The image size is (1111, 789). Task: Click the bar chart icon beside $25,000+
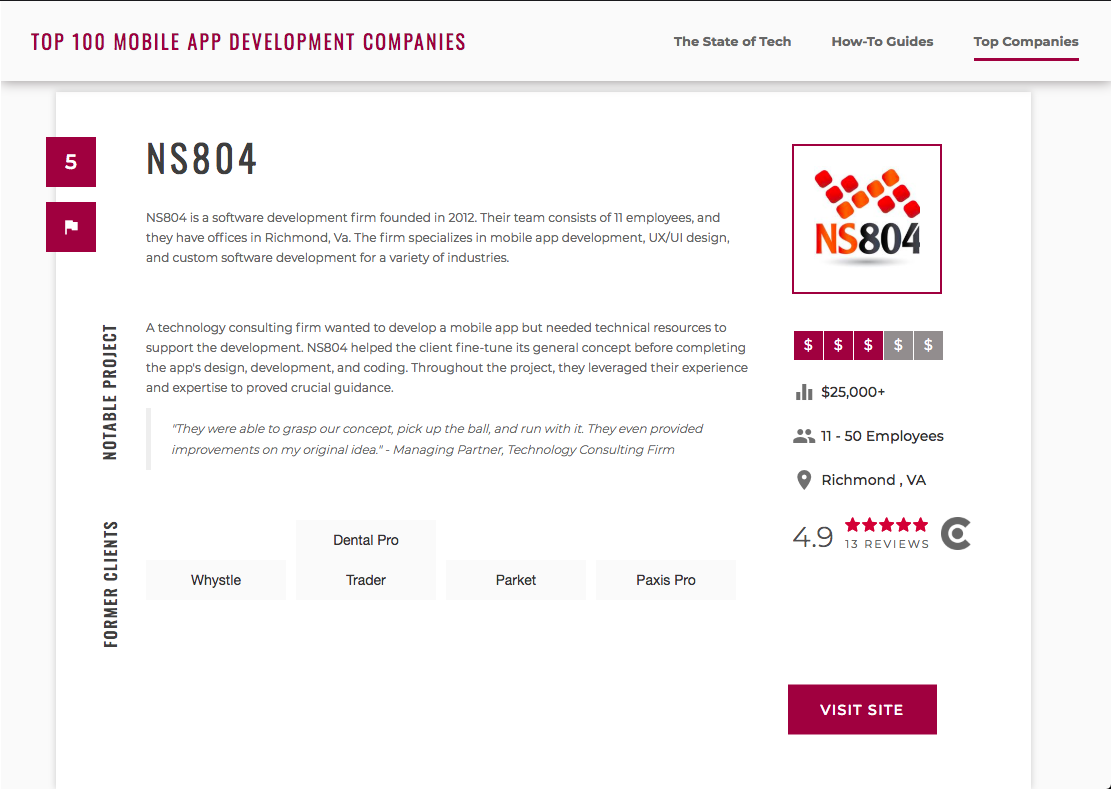[803, 392]
